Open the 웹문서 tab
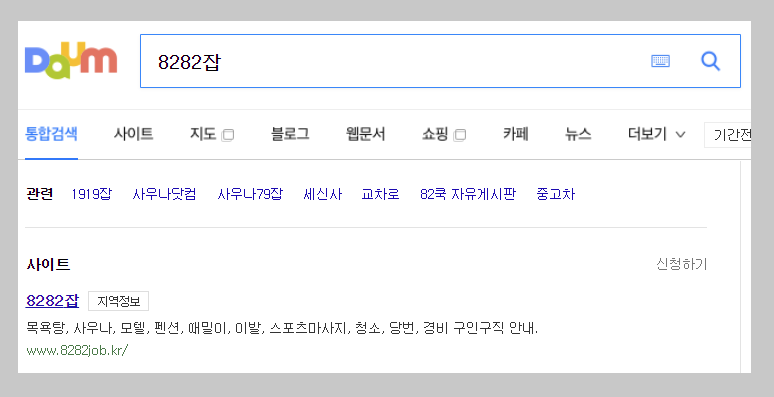774x397 pixels. point(365,134)
